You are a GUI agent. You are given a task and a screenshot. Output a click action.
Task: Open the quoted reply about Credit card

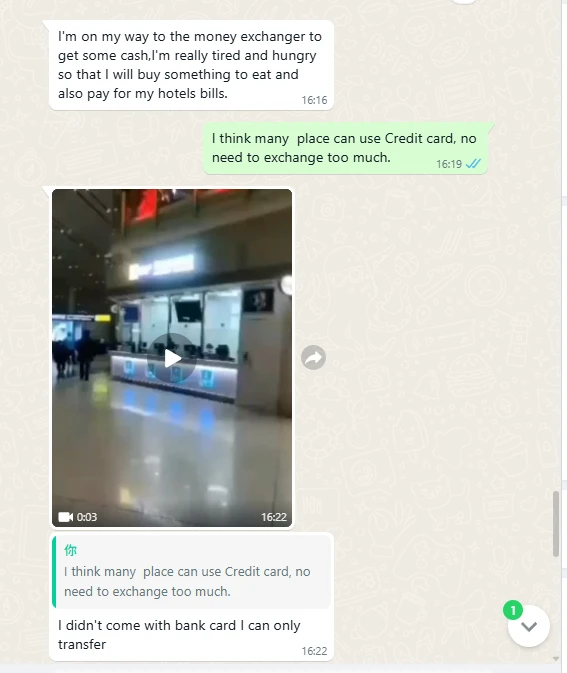pyautogui.click(x=192, y=572)
